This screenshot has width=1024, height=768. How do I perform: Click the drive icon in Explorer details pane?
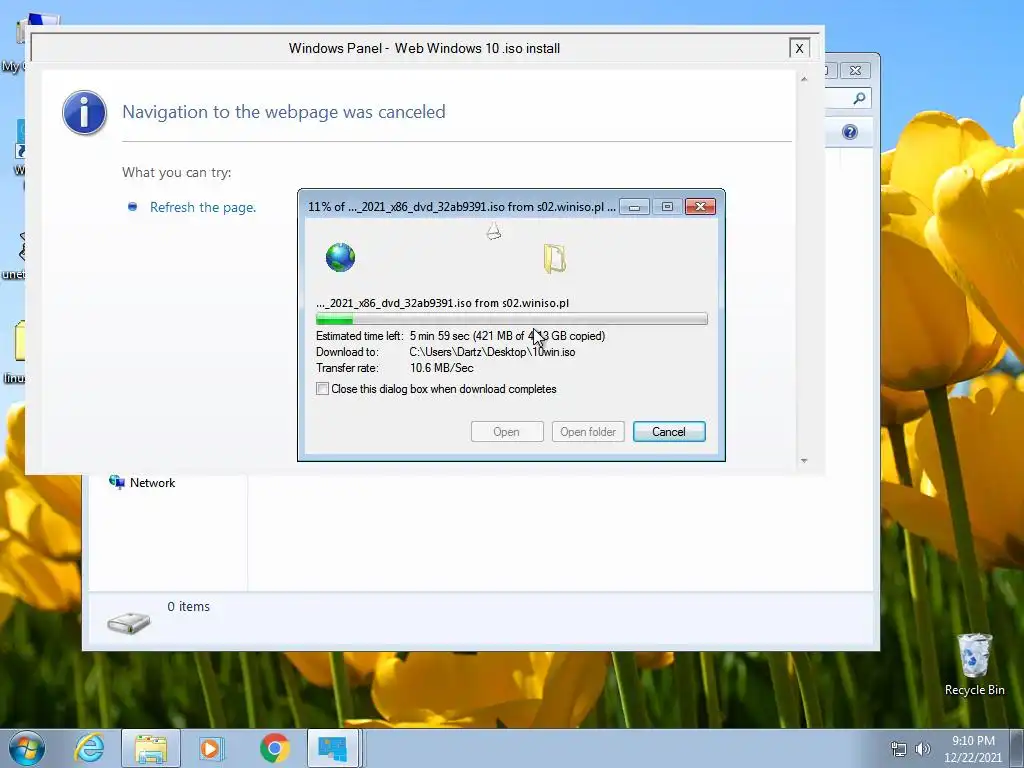pyautogui.click(x=129, y=623)
